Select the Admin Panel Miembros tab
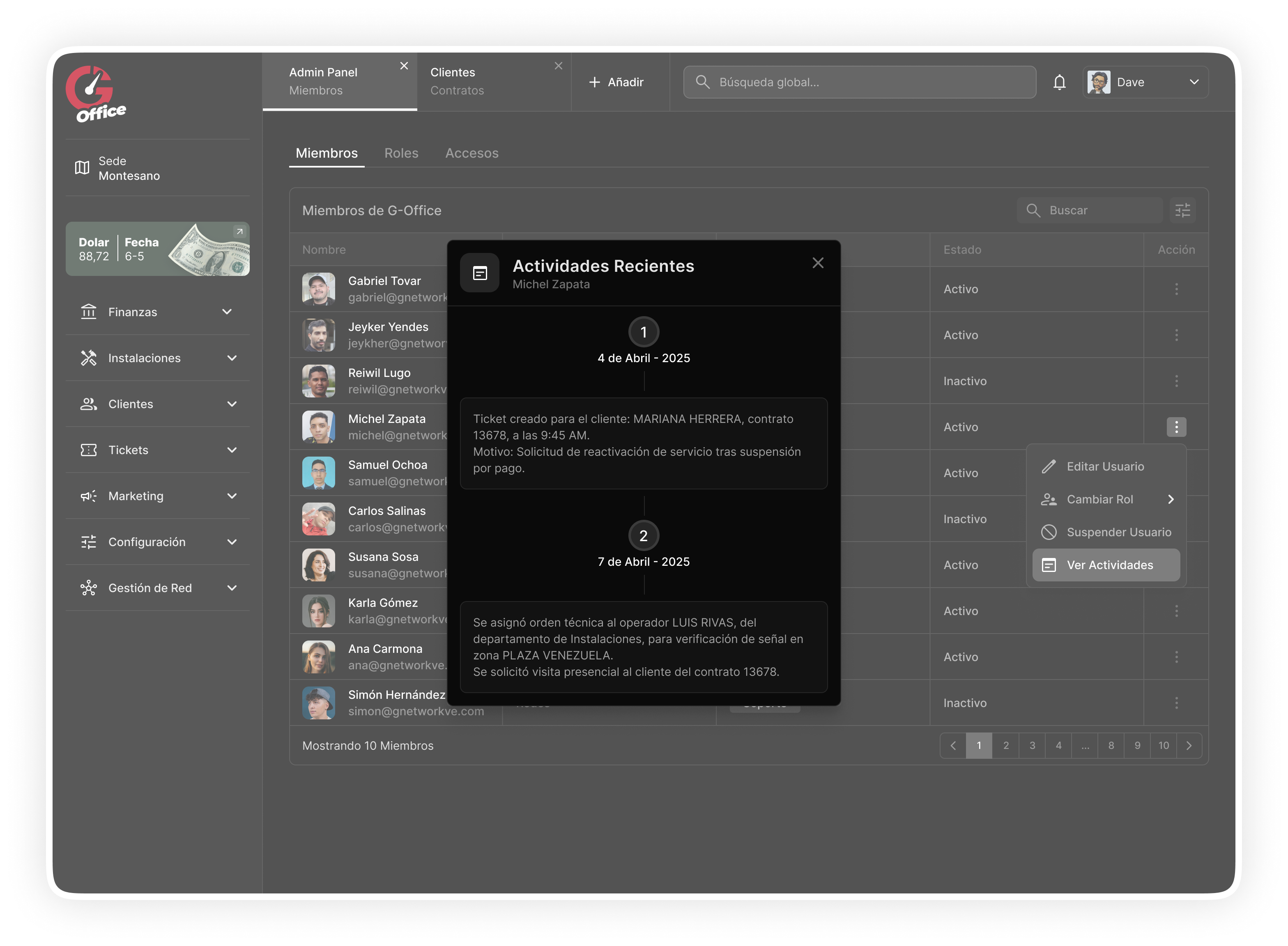Viewport: 1288px width, 946px height. click(x=340, y=81)
